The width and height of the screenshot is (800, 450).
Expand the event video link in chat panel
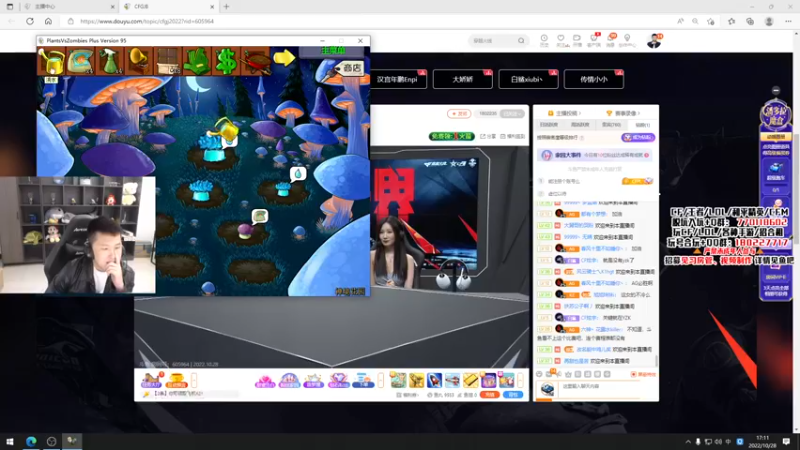(623, 113)
